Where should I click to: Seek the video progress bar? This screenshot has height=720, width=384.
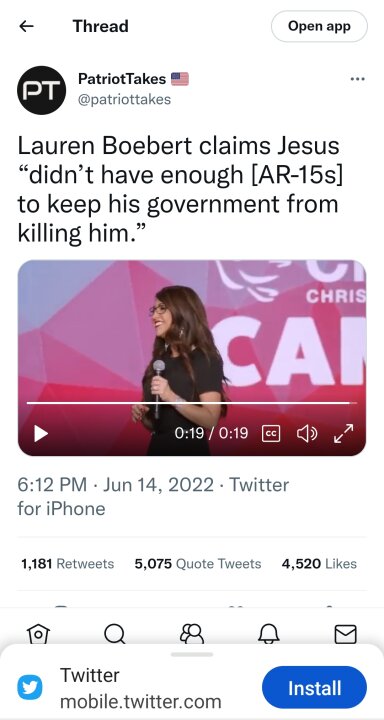192,403
